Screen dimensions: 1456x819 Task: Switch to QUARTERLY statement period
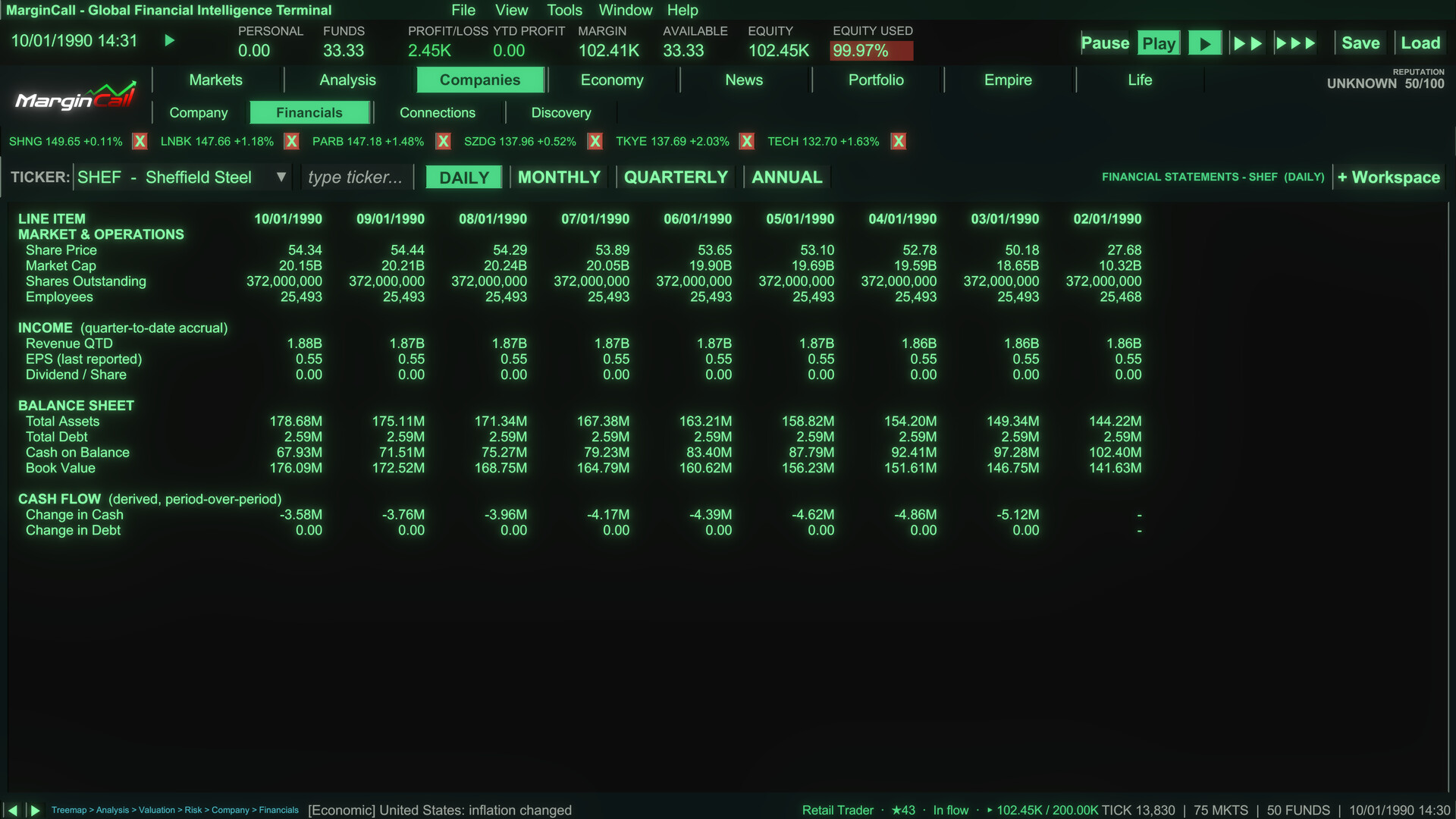[x=676, y=177]
